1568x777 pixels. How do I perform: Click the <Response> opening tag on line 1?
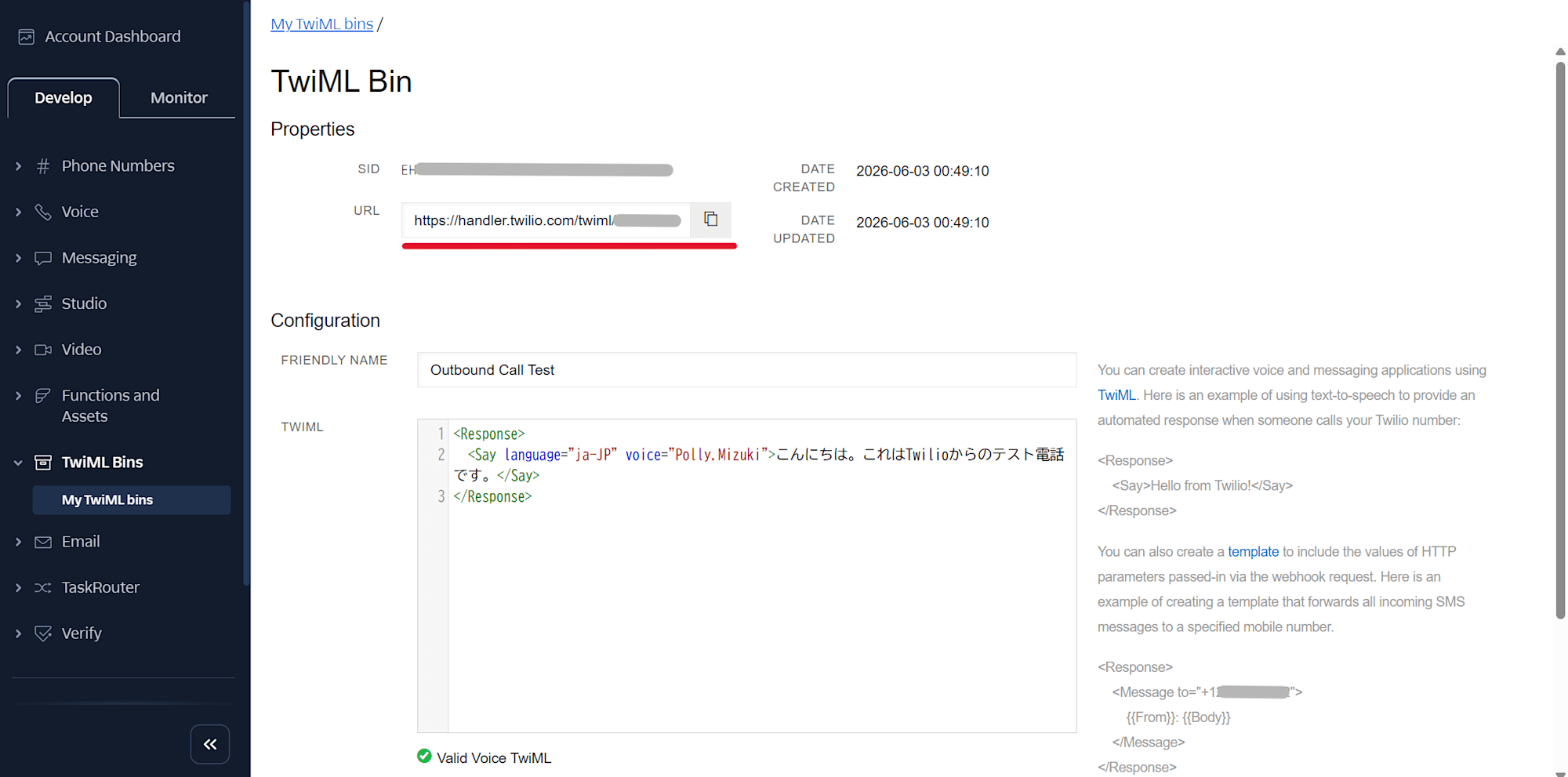489,434
